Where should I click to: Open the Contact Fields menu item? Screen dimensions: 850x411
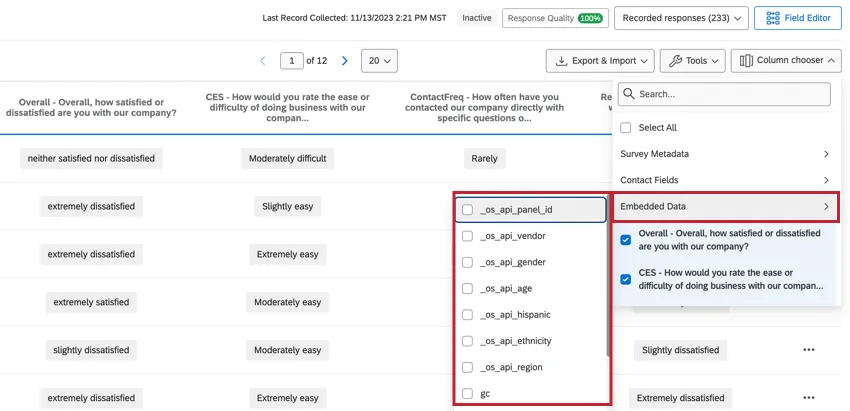click(x=726, y=180)
